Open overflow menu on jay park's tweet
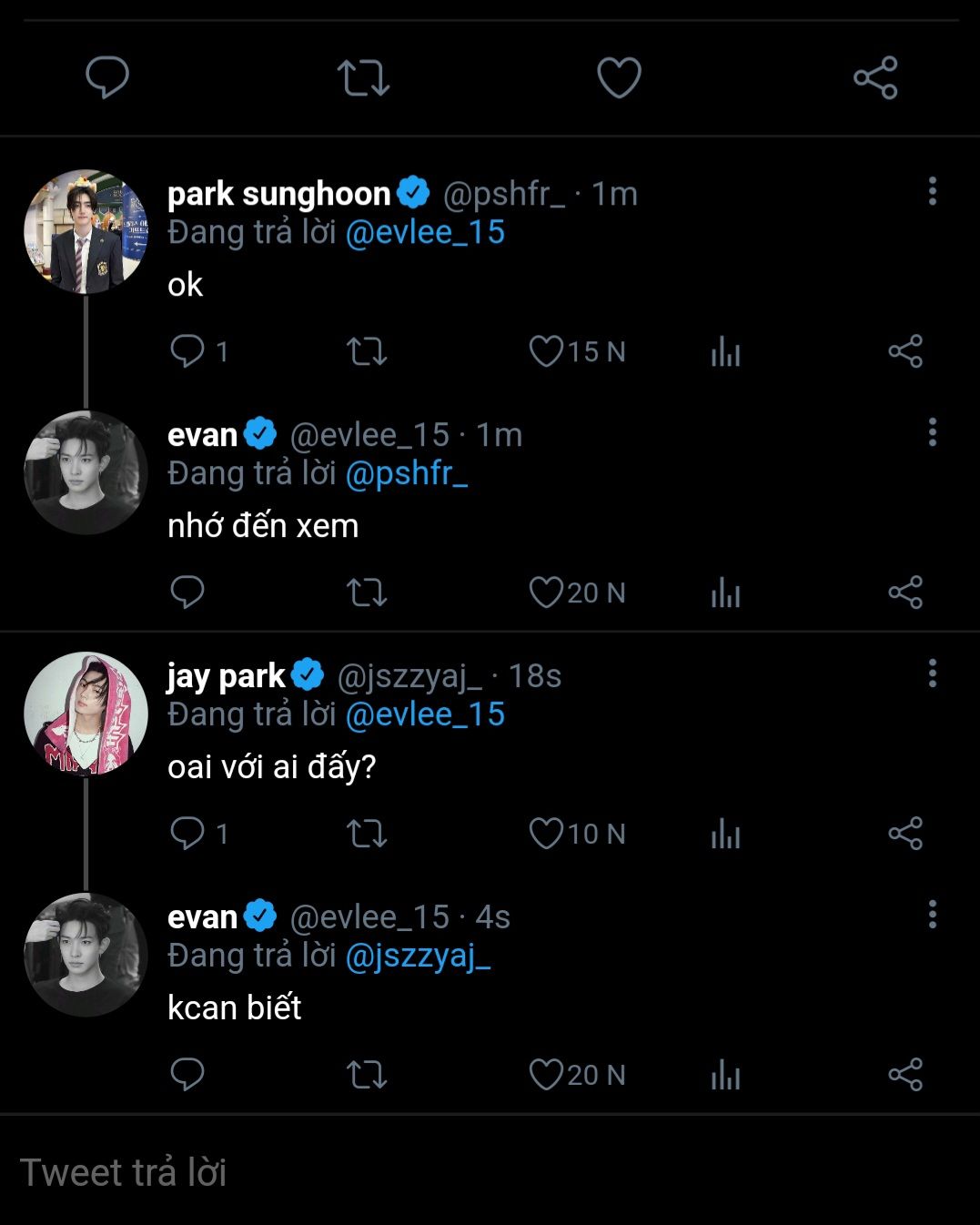Image resolution: width=980 pixels, height=1225 pixels. pyautogui.click(x=932, y=673)
